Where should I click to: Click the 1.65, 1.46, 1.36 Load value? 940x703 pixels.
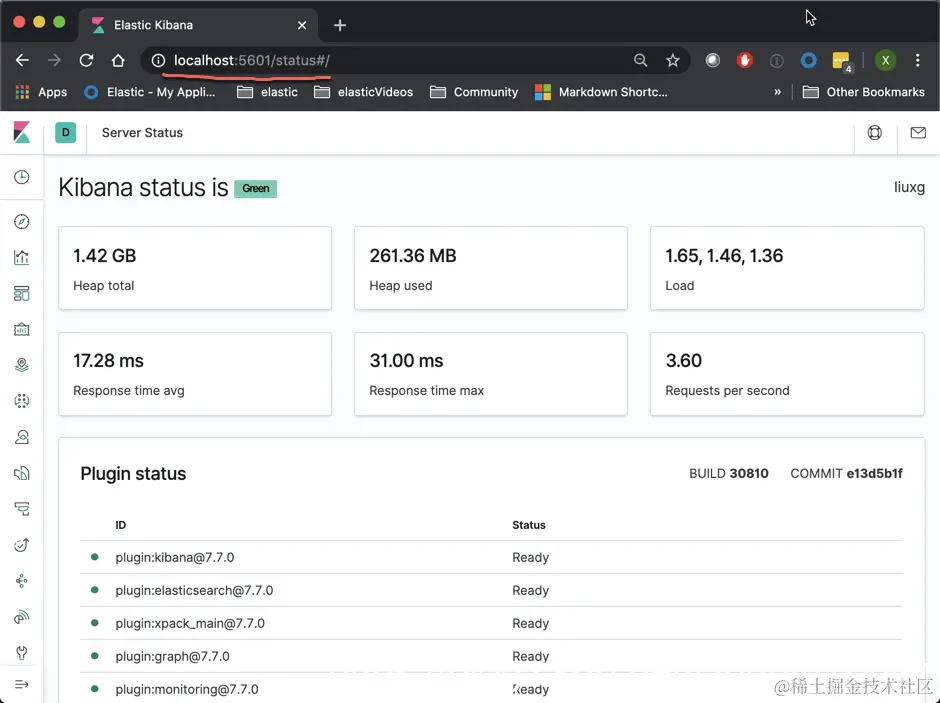pyautogui.click(x=724, y=256)
